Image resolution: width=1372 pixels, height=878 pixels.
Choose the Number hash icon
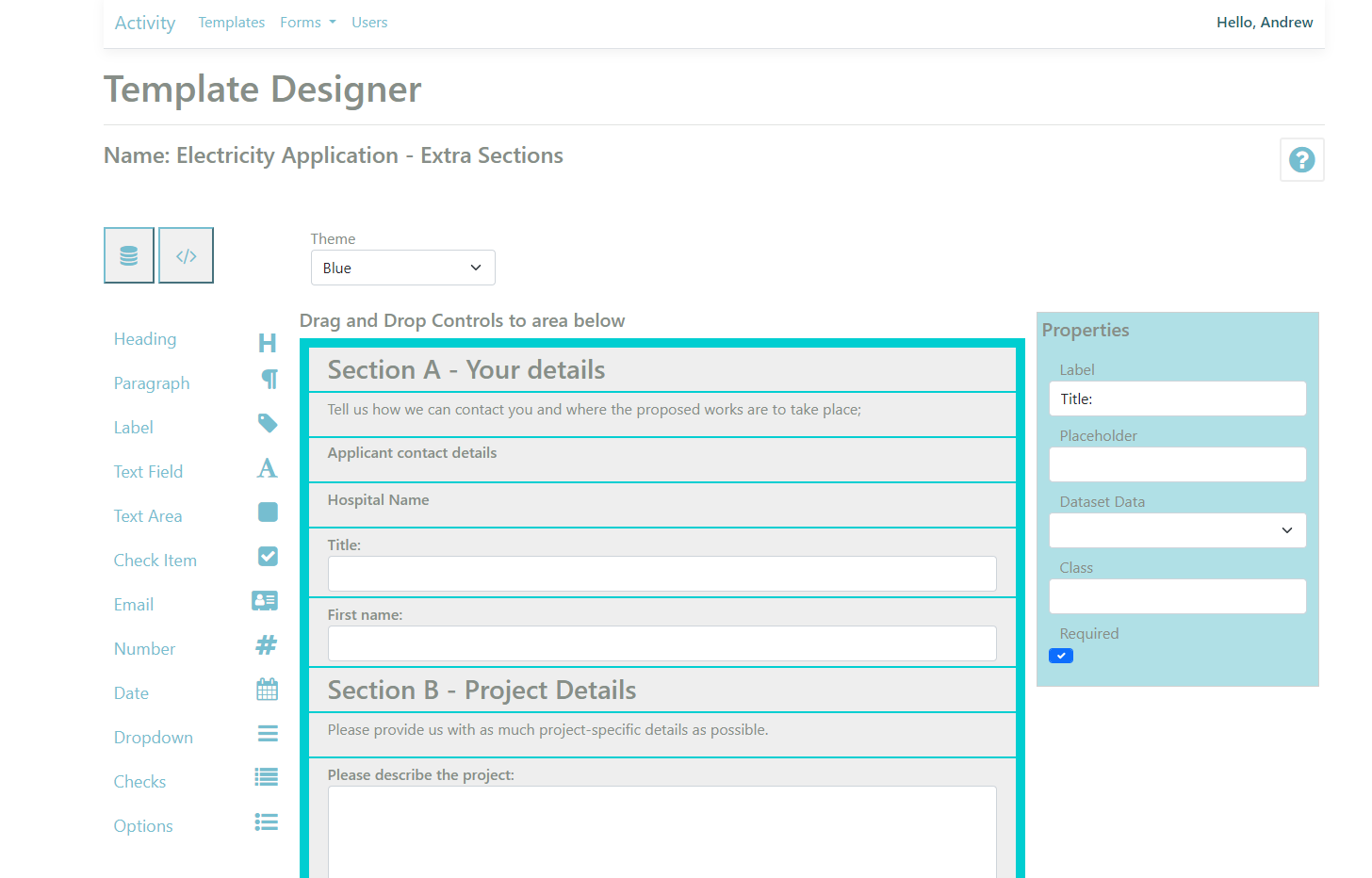point(267,645)
